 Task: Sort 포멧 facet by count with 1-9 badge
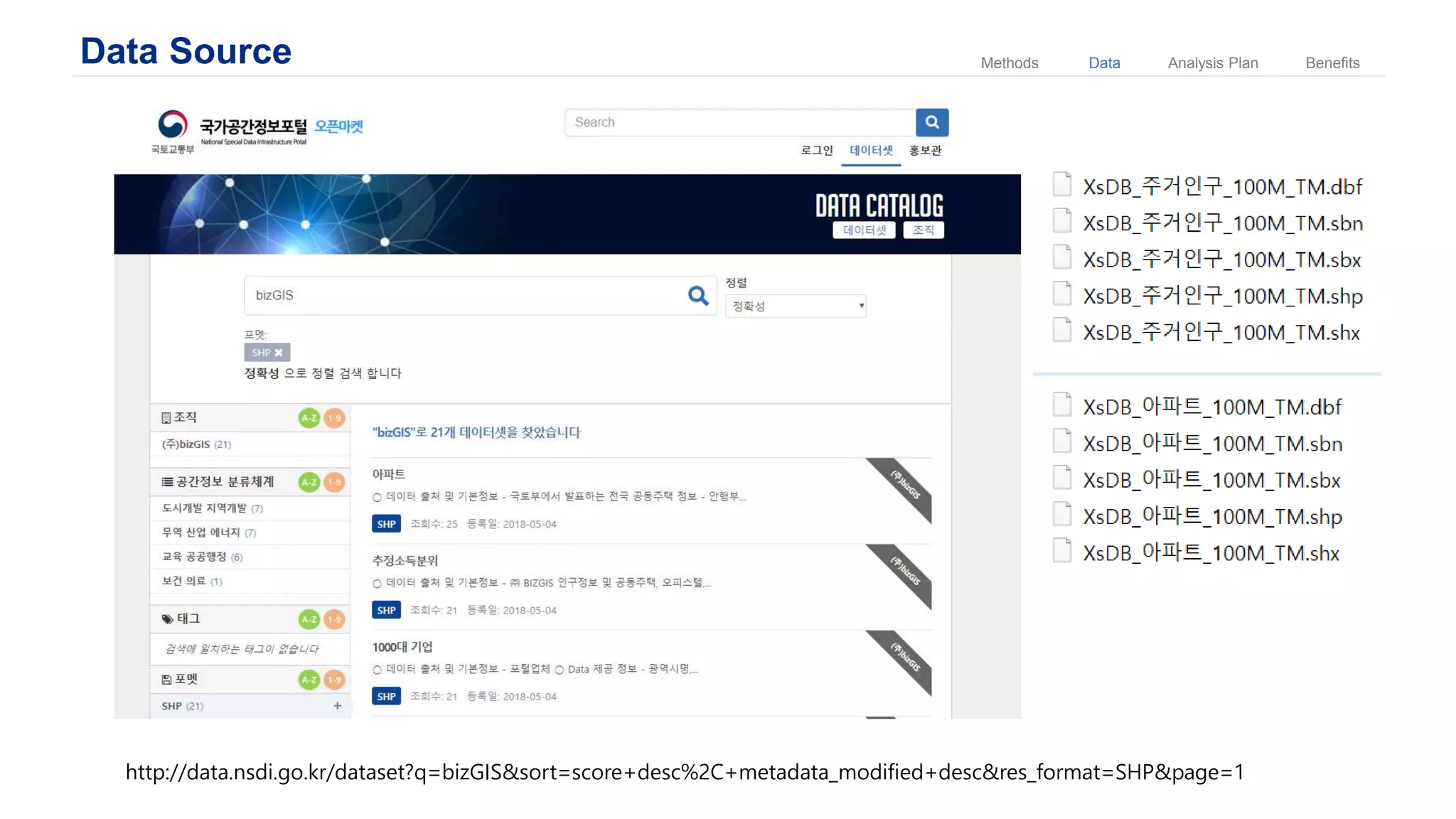click(x=334, y=680)
